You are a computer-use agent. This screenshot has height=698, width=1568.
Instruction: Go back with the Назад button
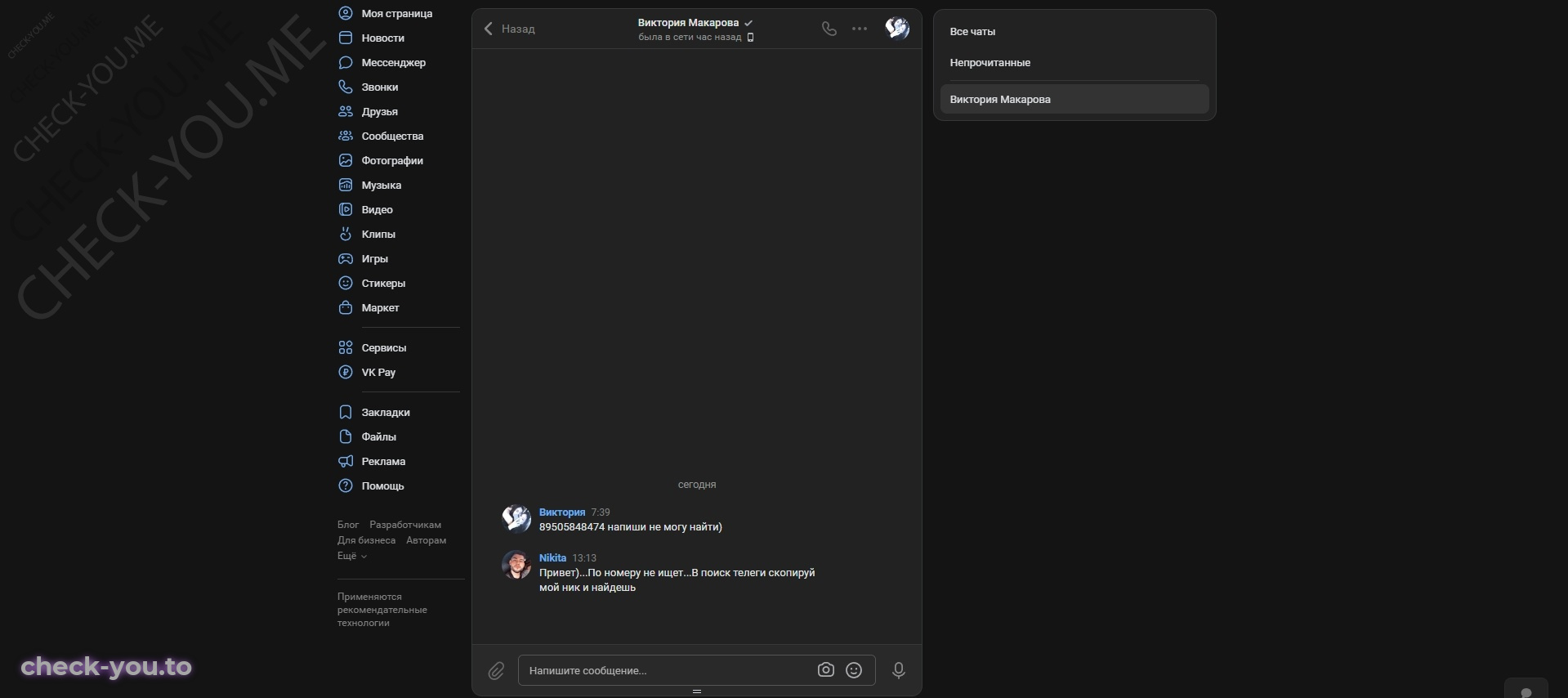click(509, 29)
